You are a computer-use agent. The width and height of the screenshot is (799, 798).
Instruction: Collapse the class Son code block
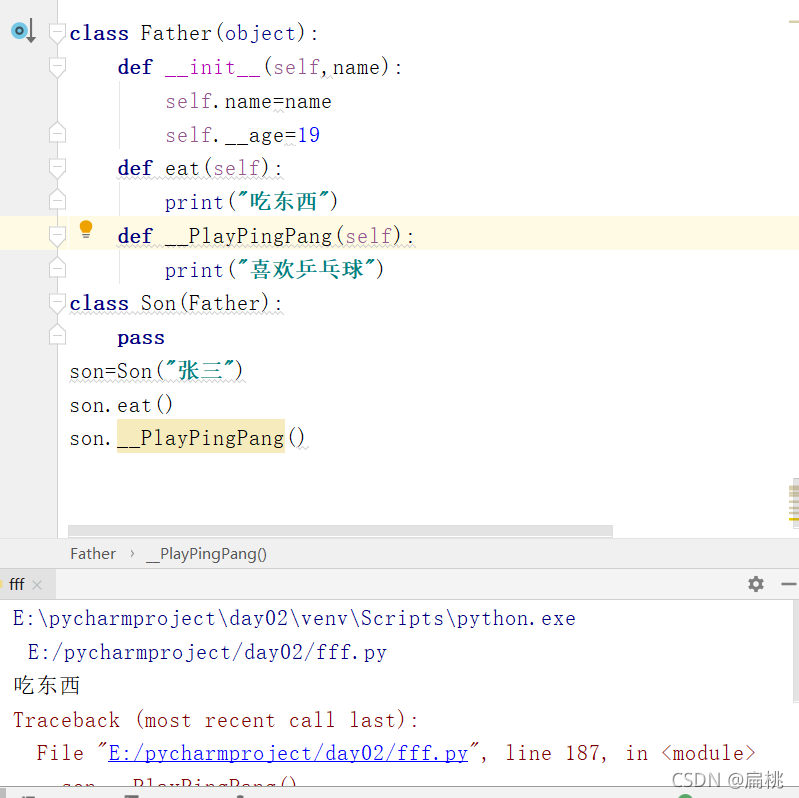click(57, 303)
